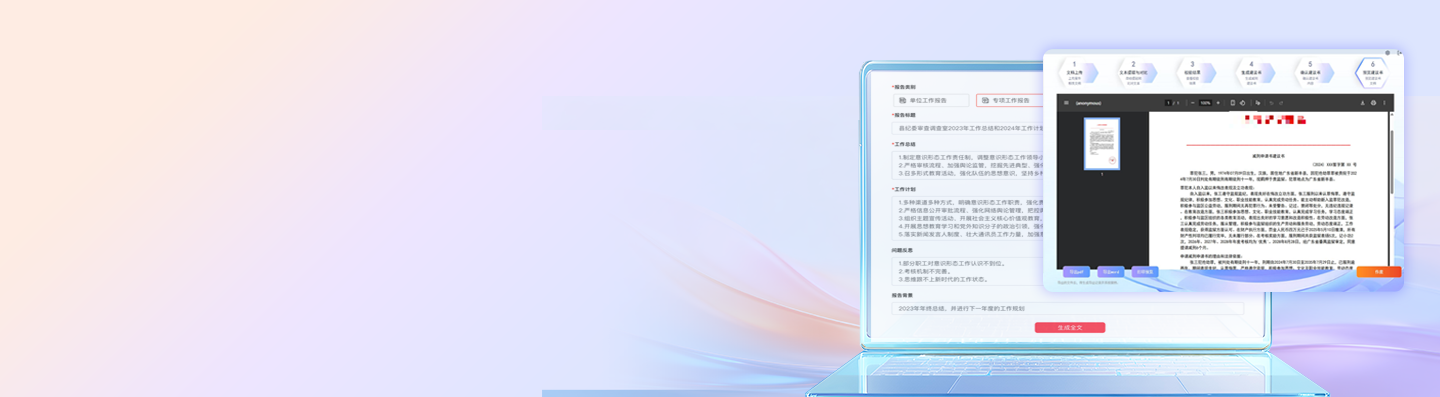1440x397 pixels.
Task: Click the fit-to-page icon in PDF toolbar
Action: coord(1233,103)
